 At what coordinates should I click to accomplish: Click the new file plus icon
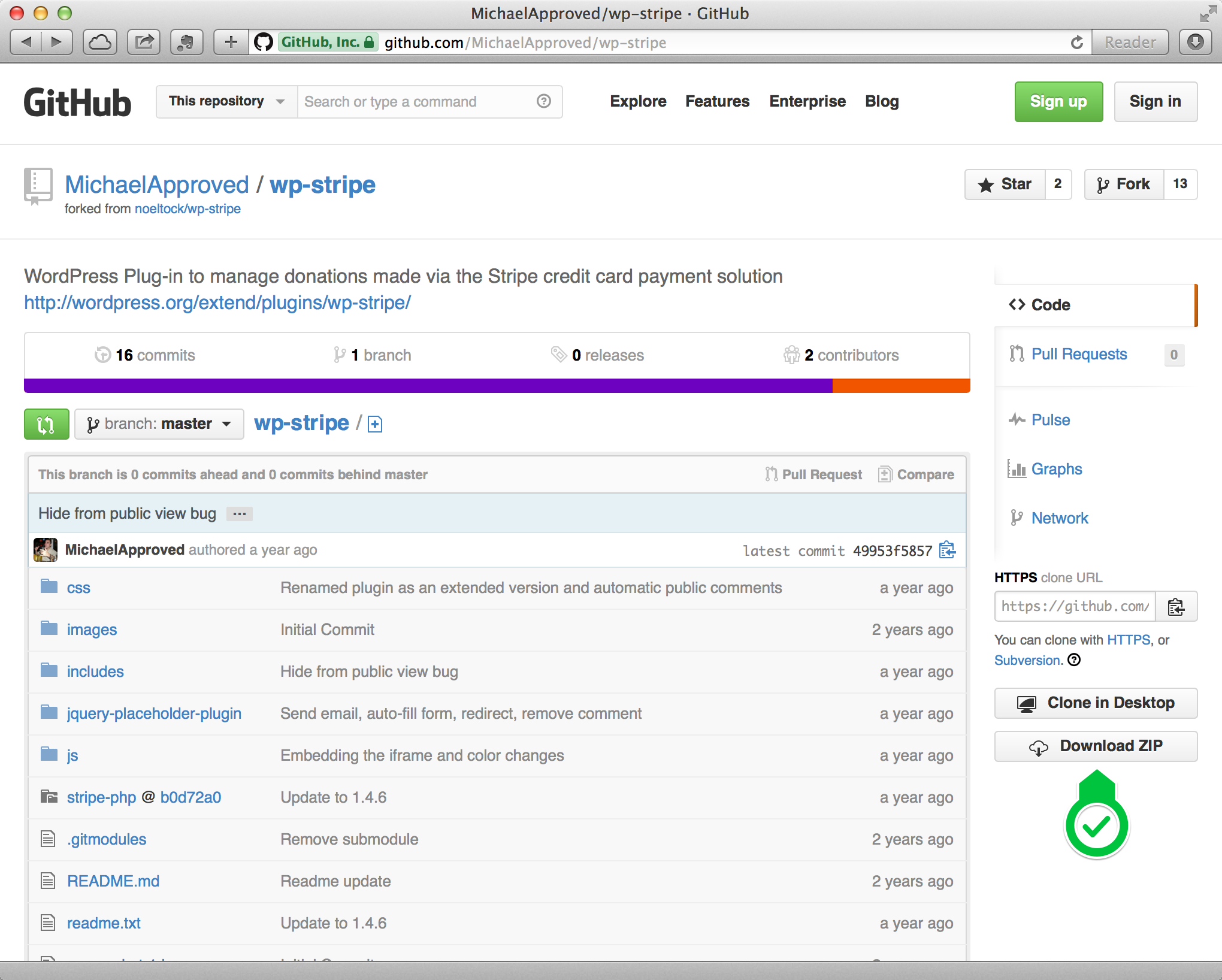click(x=375, y=425)
